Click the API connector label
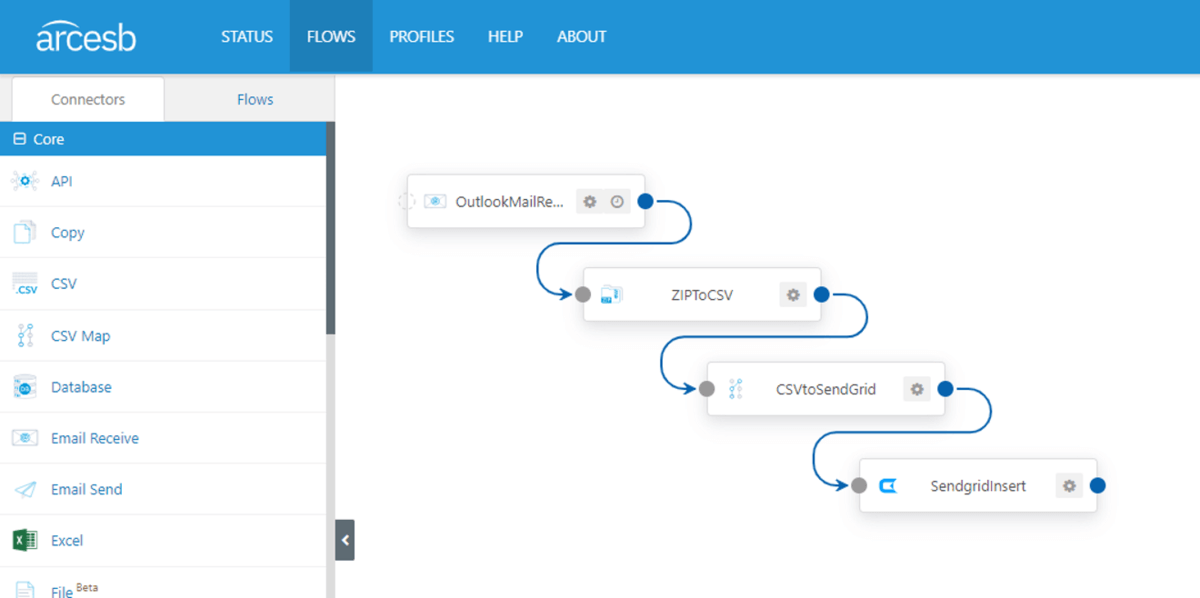 [x=62, y=181]
